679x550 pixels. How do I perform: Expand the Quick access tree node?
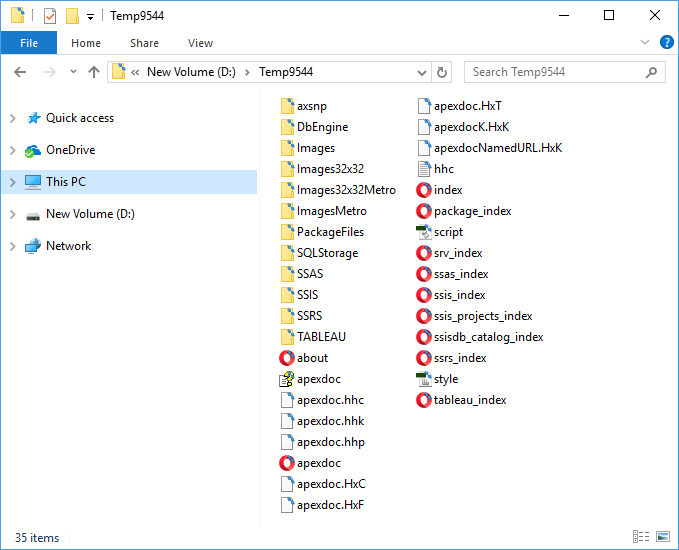[x=13, y=118]
